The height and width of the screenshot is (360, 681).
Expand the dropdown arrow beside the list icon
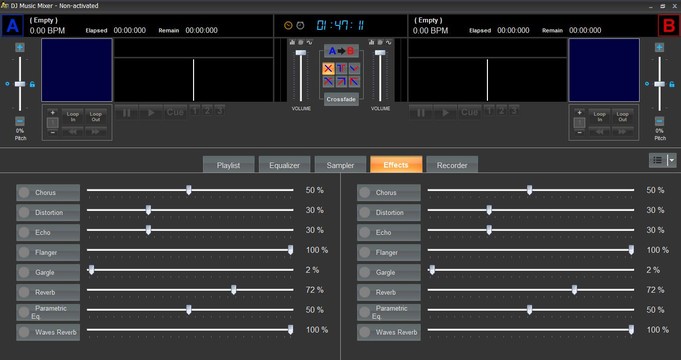[671, 160]
